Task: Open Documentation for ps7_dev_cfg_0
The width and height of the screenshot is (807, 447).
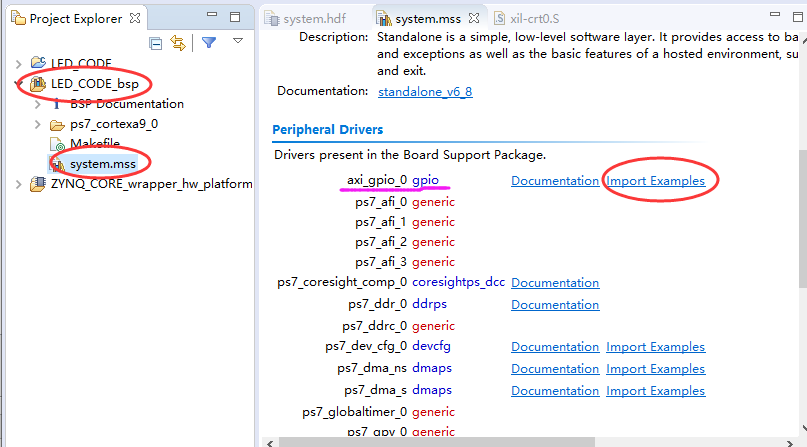Action: tap(555, 347)
